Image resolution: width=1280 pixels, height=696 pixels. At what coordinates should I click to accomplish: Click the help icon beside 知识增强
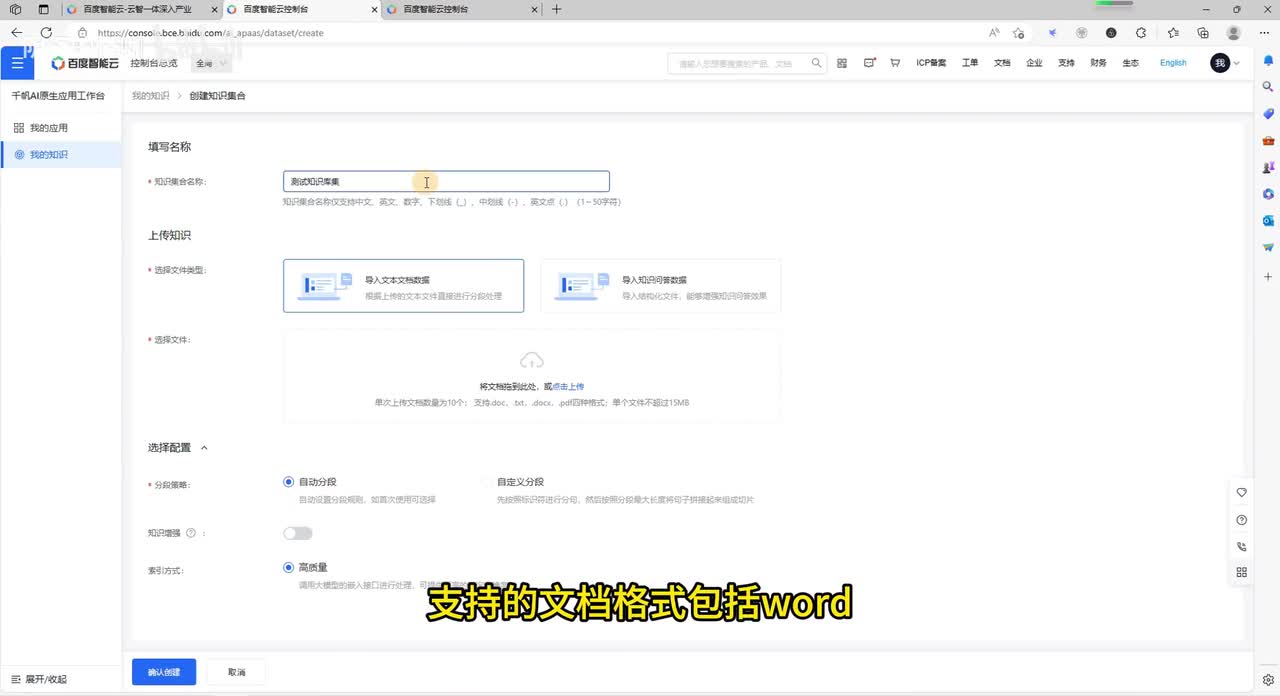pos(191,534)
